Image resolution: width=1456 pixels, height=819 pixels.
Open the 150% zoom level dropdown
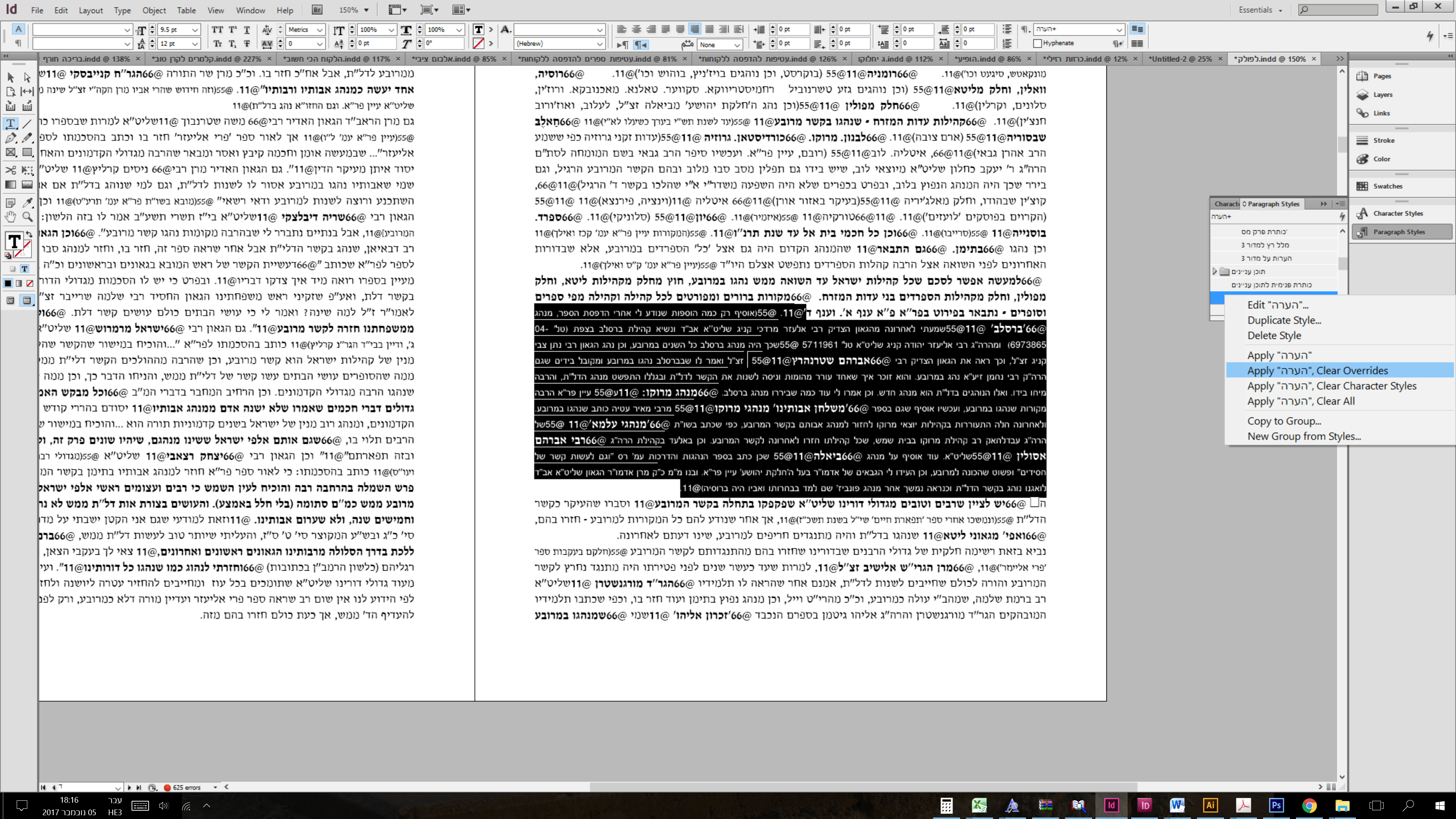pyautogui.click(x=366, y=9)
